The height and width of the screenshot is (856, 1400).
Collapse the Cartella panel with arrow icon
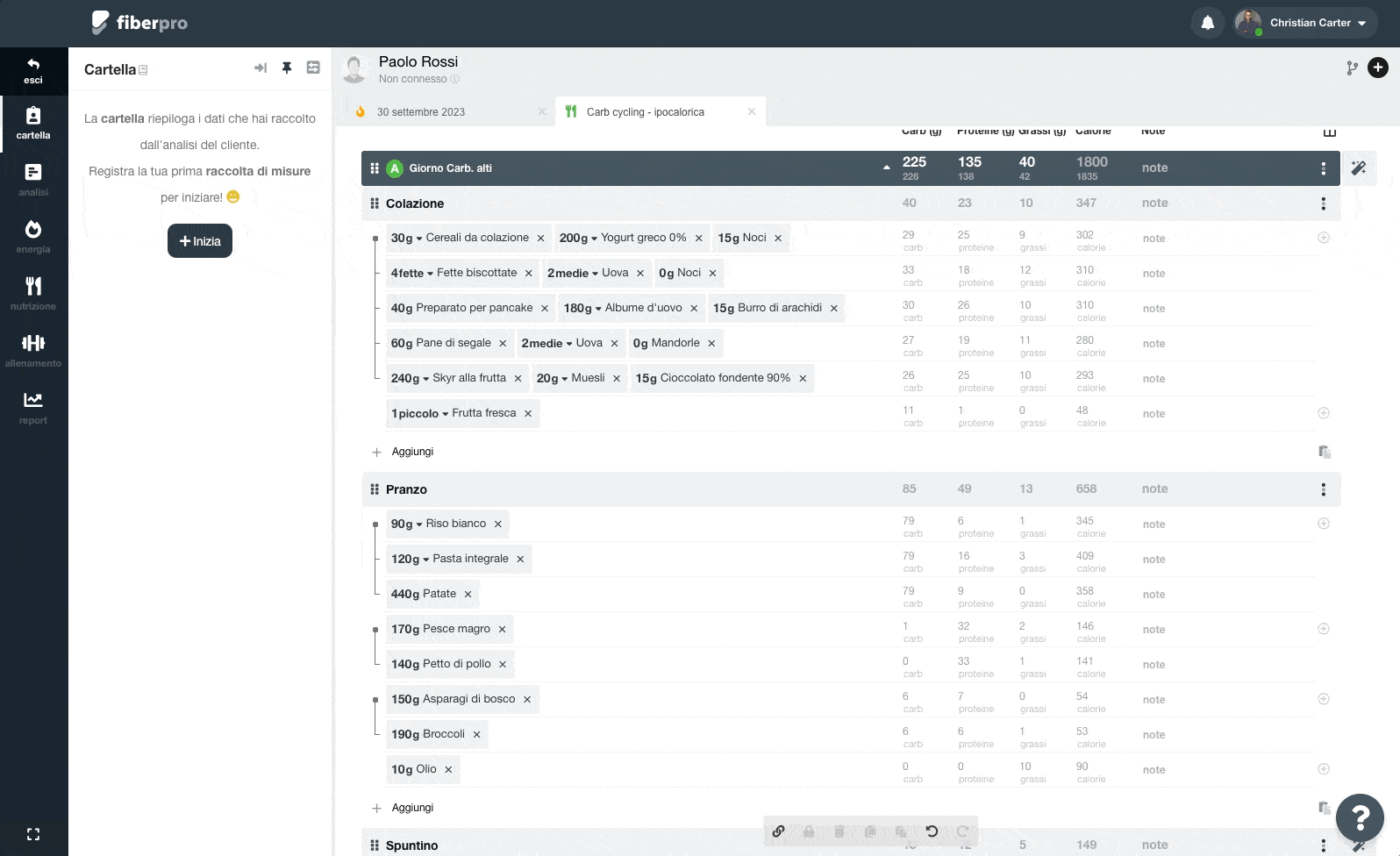coord(261,68)
